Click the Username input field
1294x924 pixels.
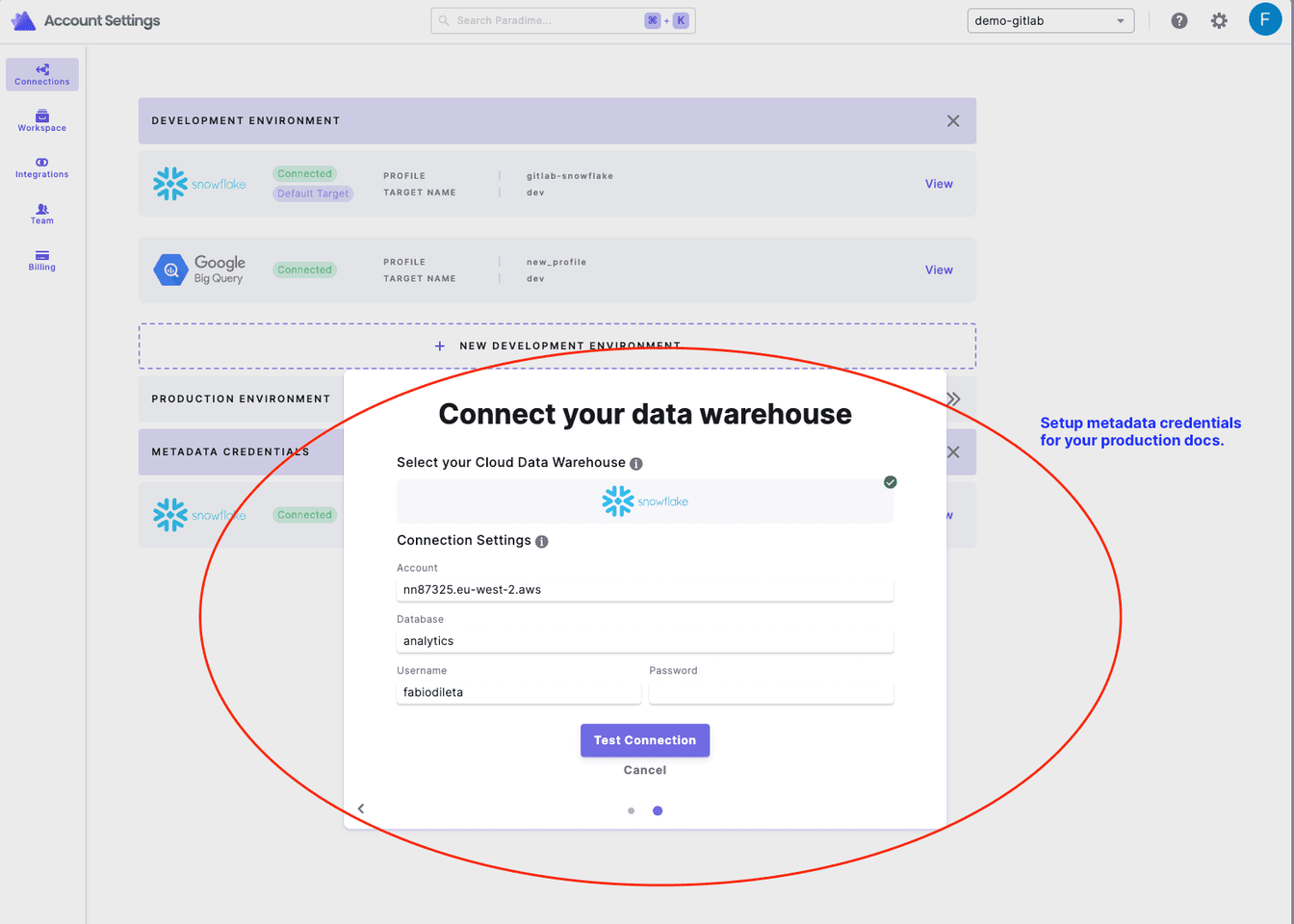pyautogui.click(x=519, y=691)
